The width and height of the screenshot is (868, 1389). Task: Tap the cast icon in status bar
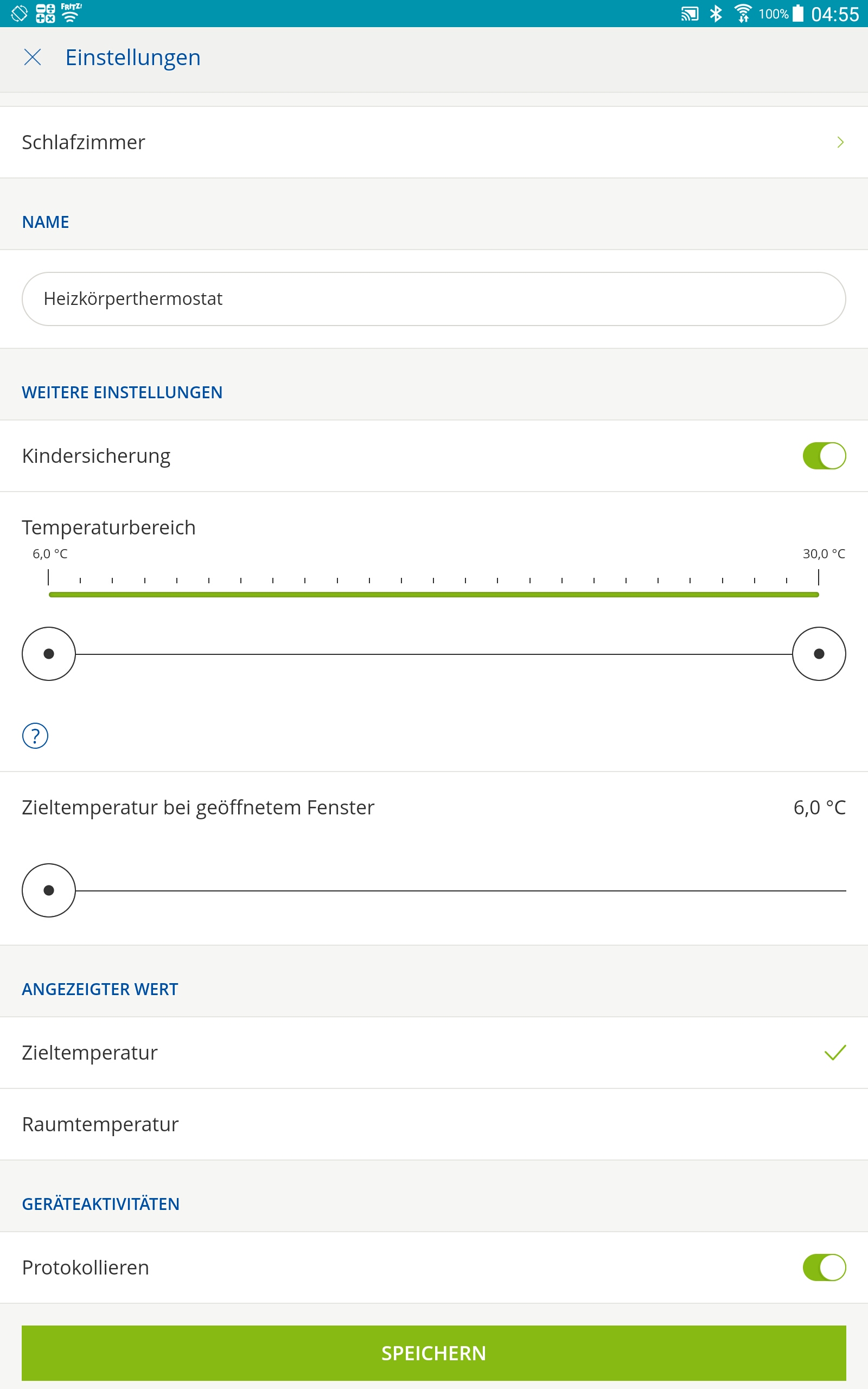coord(690,14)
